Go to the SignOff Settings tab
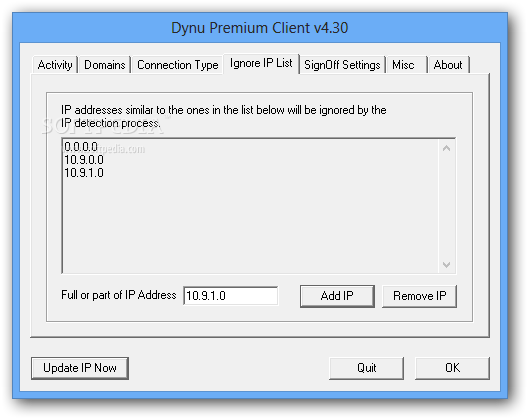The height and width of the screenshot is (419, 528). (342, 65)
